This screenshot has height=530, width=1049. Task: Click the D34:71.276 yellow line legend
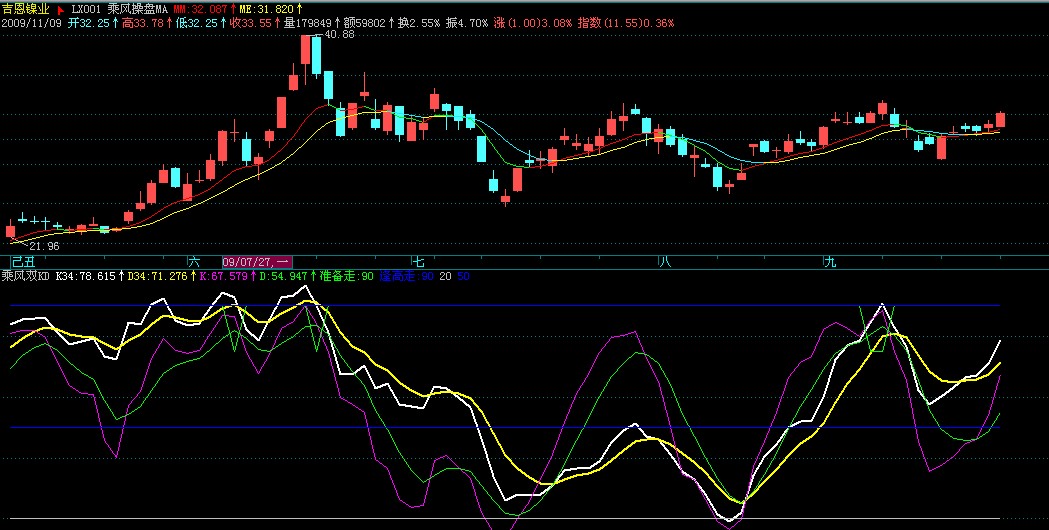click(x=161, y=274)
